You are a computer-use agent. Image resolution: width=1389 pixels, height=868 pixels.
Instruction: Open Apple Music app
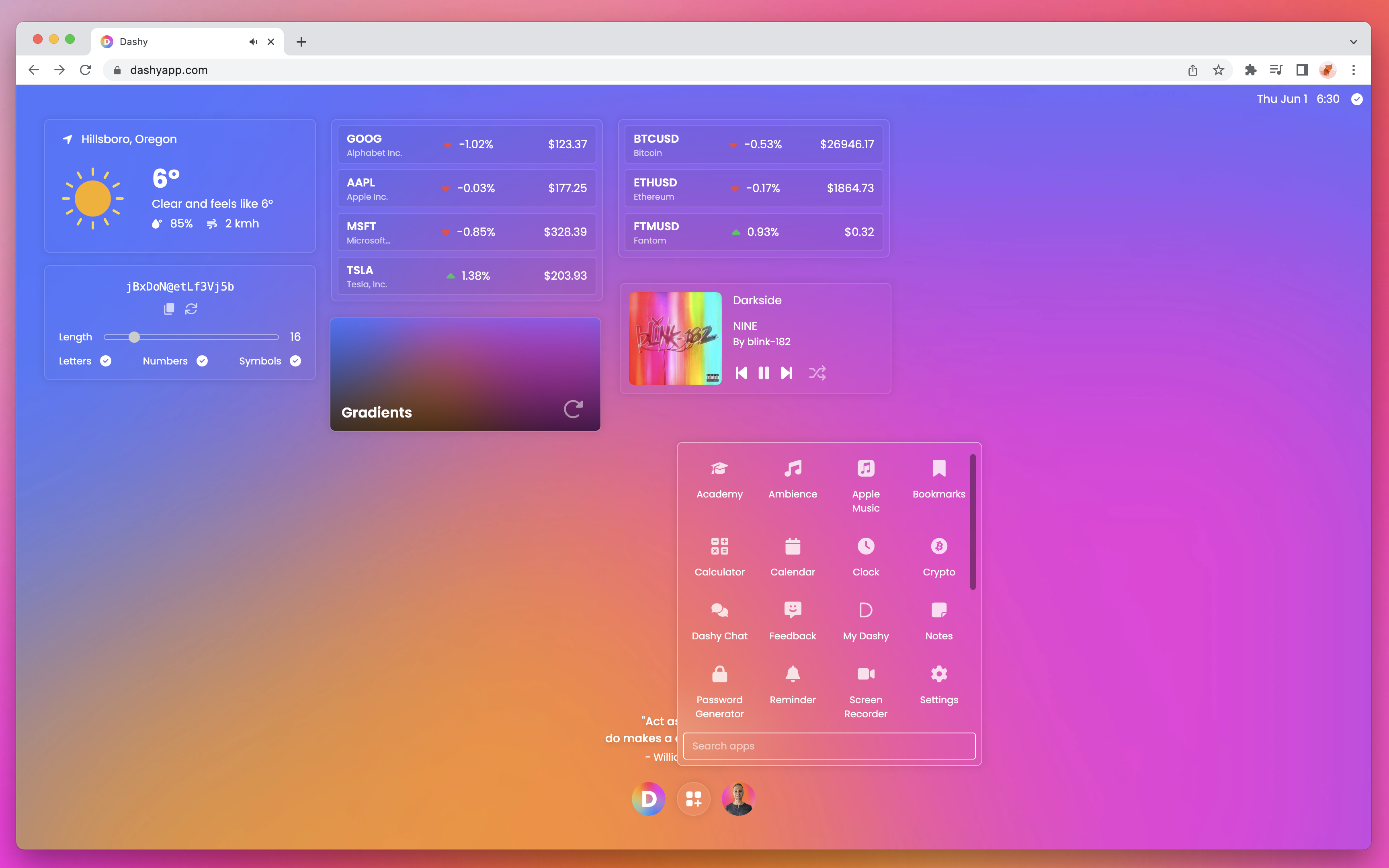click(866, 486)
